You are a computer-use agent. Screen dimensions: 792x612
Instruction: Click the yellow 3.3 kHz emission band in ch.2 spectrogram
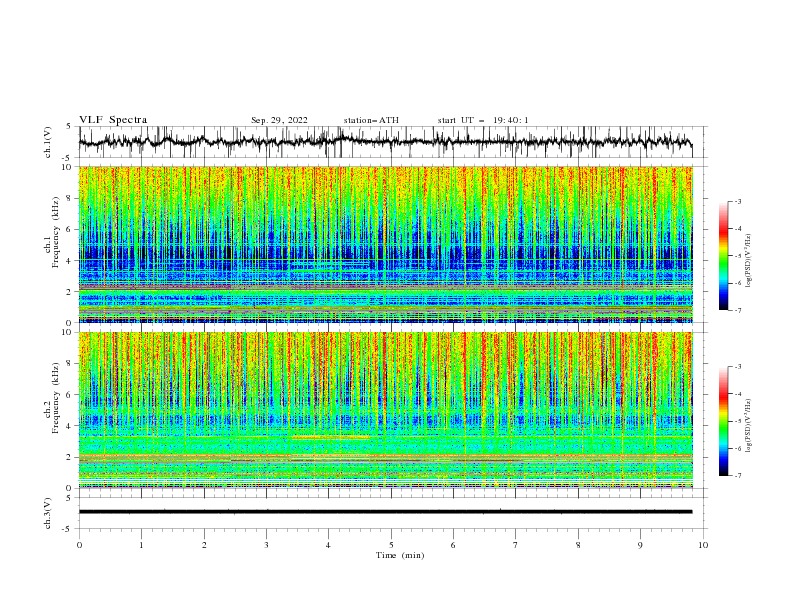331,437
